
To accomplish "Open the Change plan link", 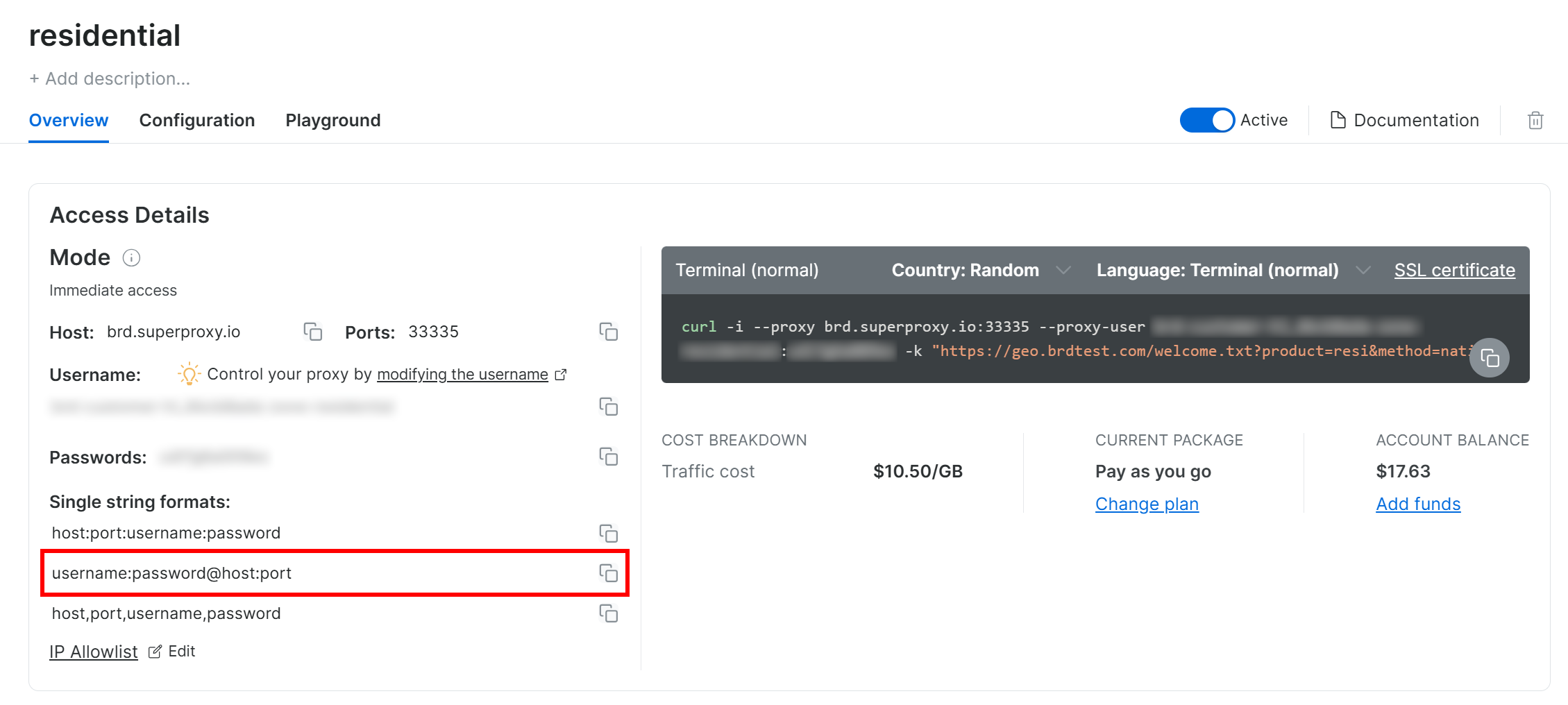I will pos(1147,504).
